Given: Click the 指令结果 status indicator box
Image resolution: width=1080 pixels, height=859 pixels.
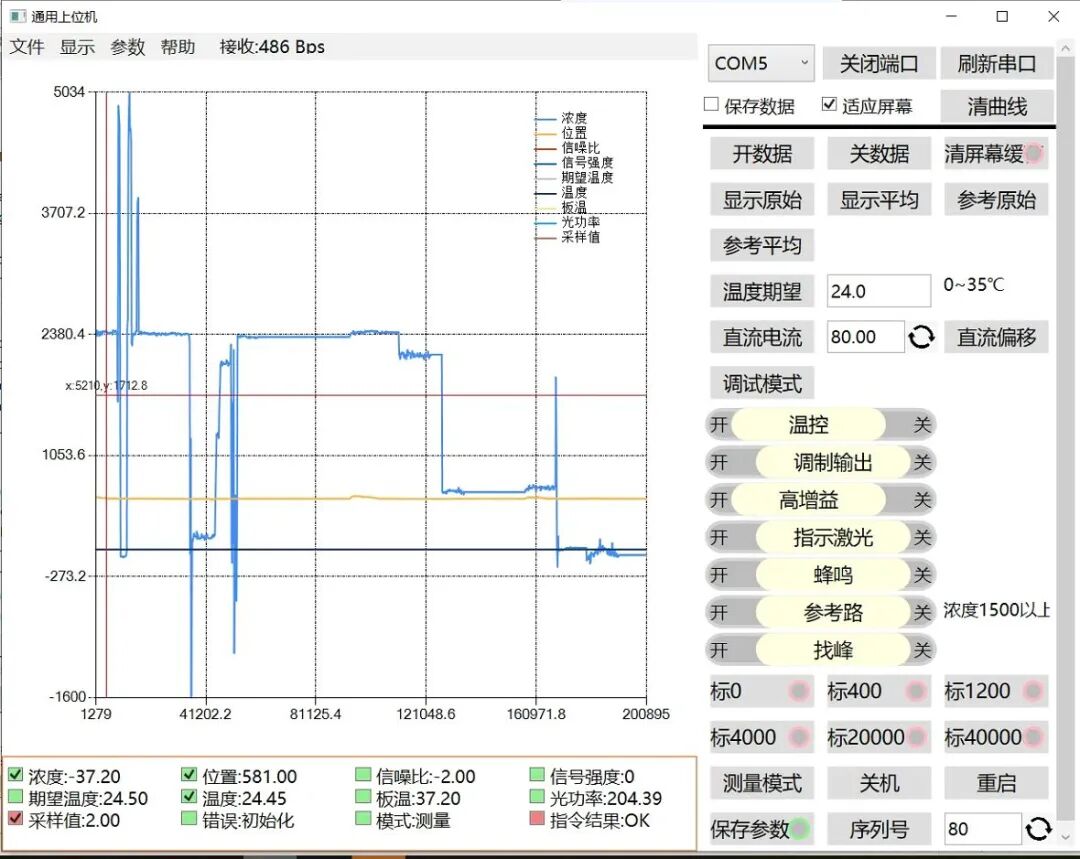Looking at the screenshot, I should [x=537, y=820].
